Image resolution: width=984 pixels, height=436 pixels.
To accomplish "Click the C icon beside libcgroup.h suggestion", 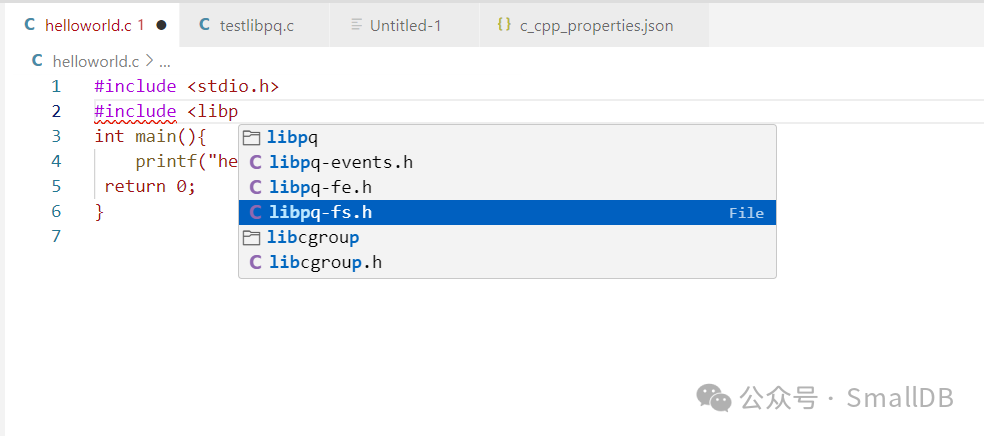I will [x=255, y=263].
